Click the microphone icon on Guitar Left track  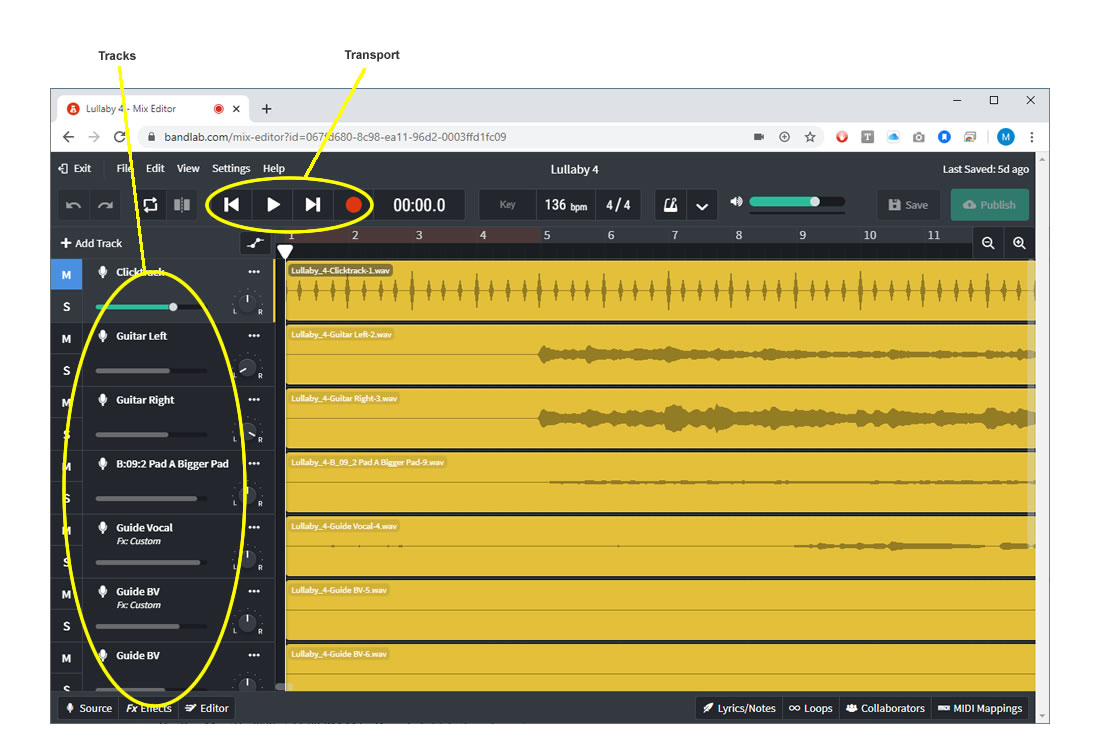tap(103, 336)
